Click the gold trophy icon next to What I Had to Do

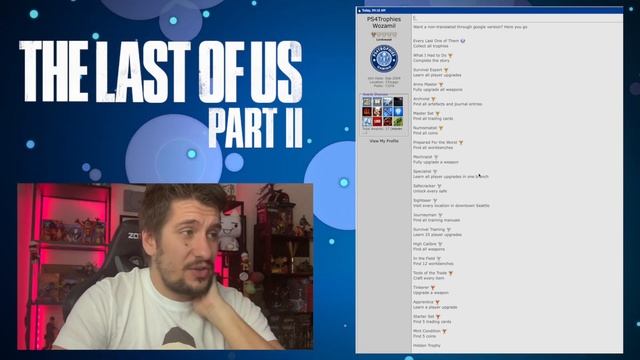pyautogui.click(x=451, y=55)
